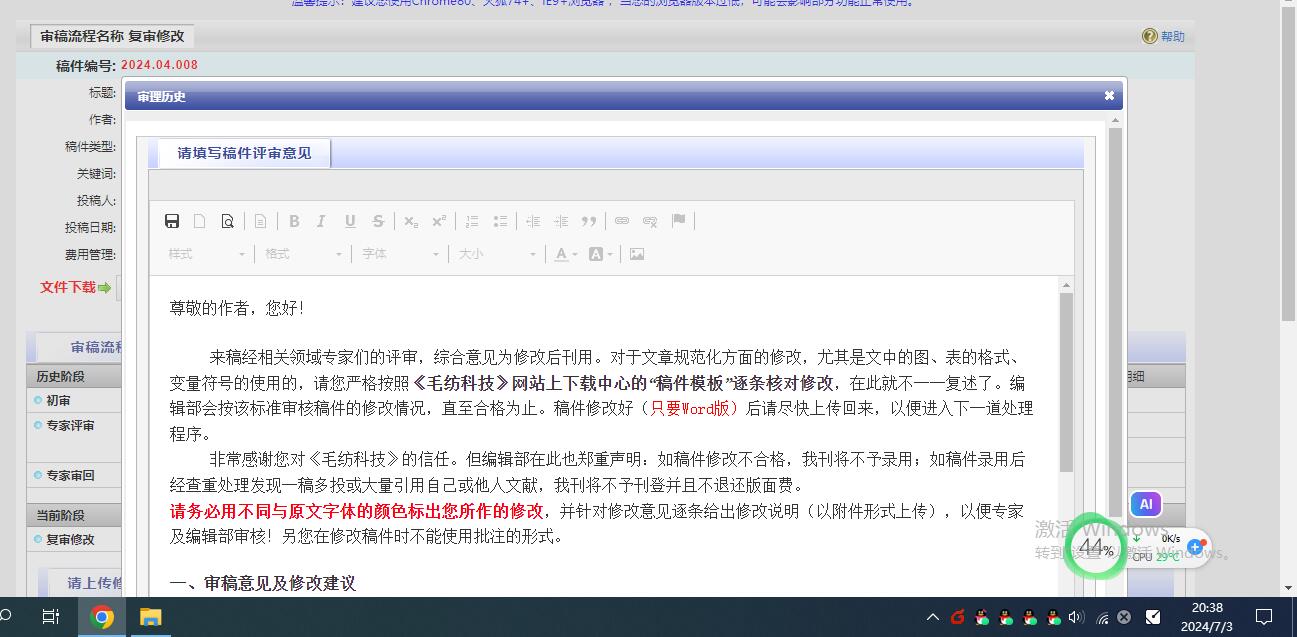The width and height of the screenshot is (1297, 637).
Task: Insert a numbered list
Action: pos(472,221)
